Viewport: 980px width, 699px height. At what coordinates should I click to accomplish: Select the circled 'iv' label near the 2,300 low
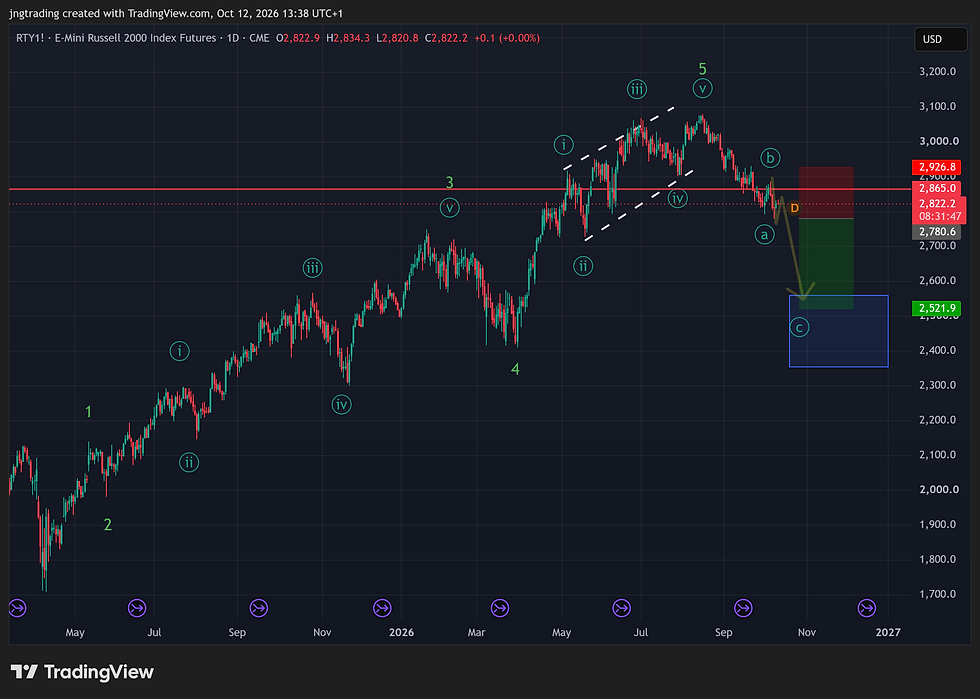click(x=341, y=404)
